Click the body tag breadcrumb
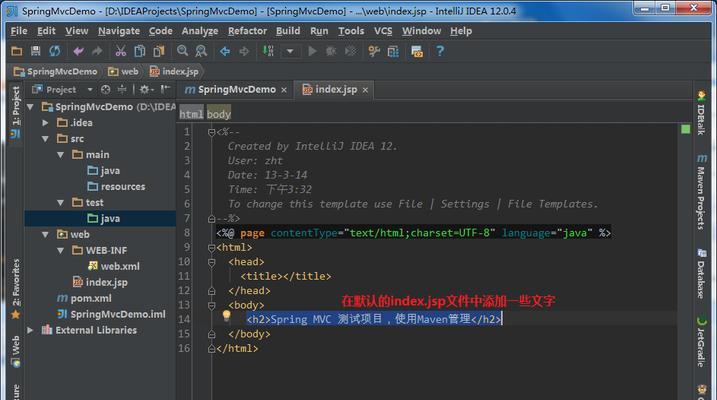Viewport: 717px width, 400px height. point(219,114)
